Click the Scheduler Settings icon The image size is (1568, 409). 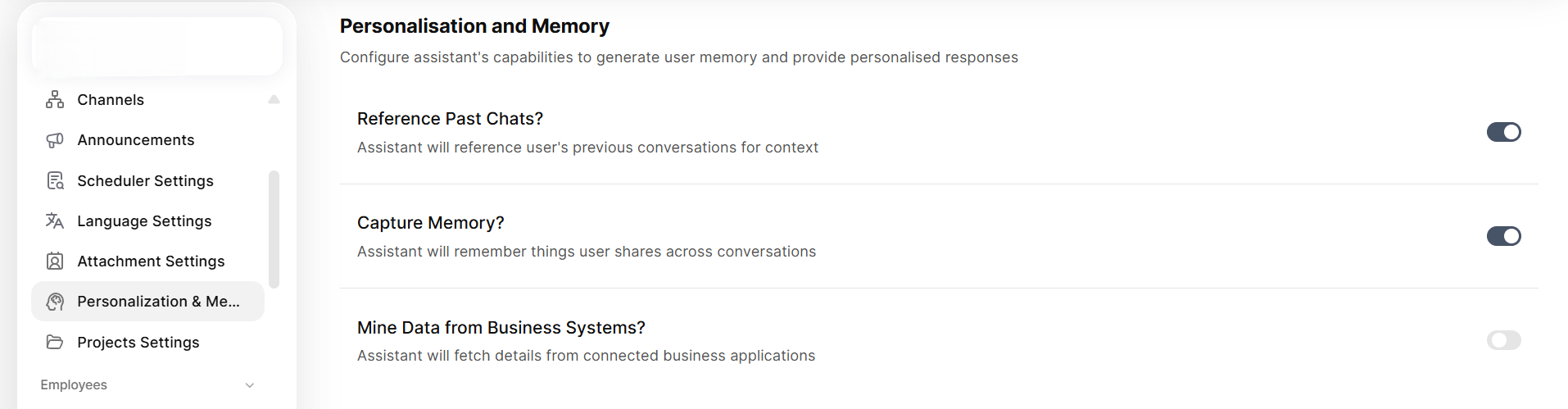[55, 180]
